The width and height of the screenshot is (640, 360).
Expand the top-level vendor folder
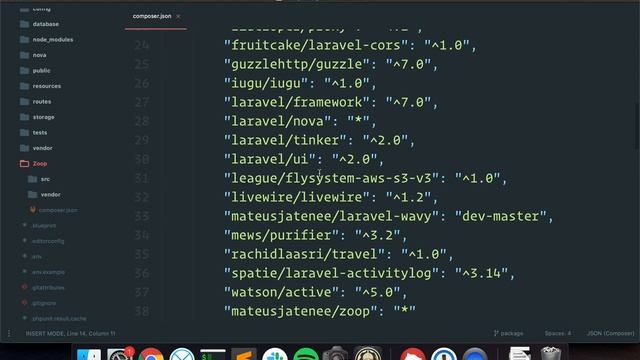point(42,148)
